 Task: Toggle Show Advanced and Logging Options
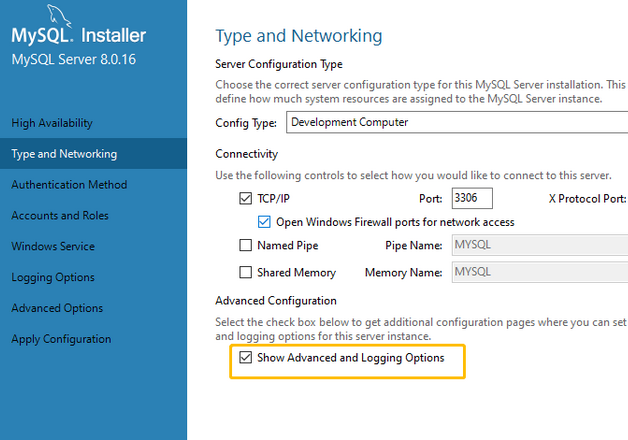246,357
